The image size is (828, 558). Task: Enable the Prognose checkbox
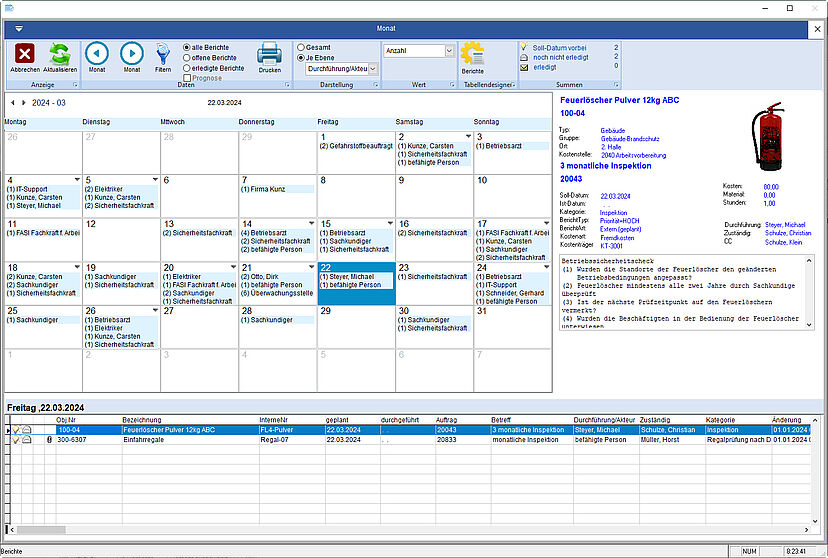point(187,78)
